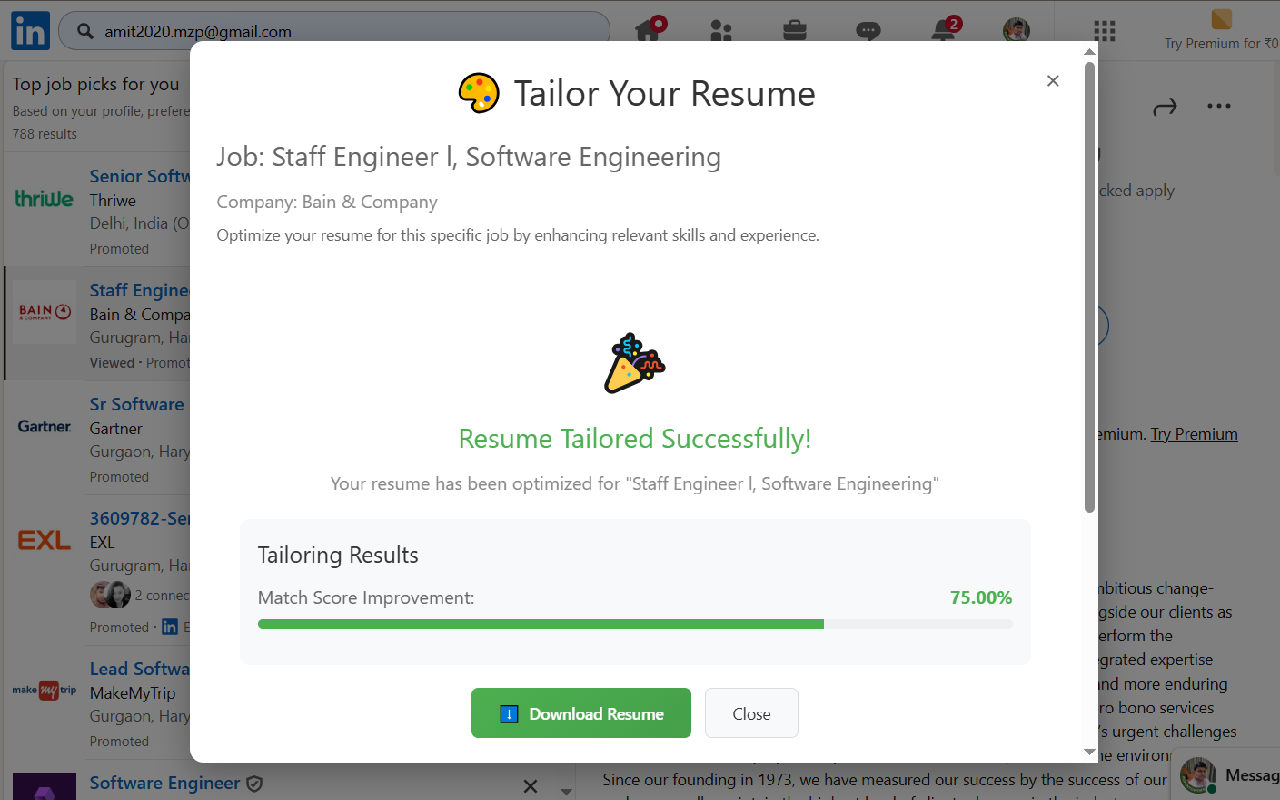Click the verified badge next to Software Engineer
Image resolution: width=1280 pixels, height=800 pixels.
pos(255,784)
